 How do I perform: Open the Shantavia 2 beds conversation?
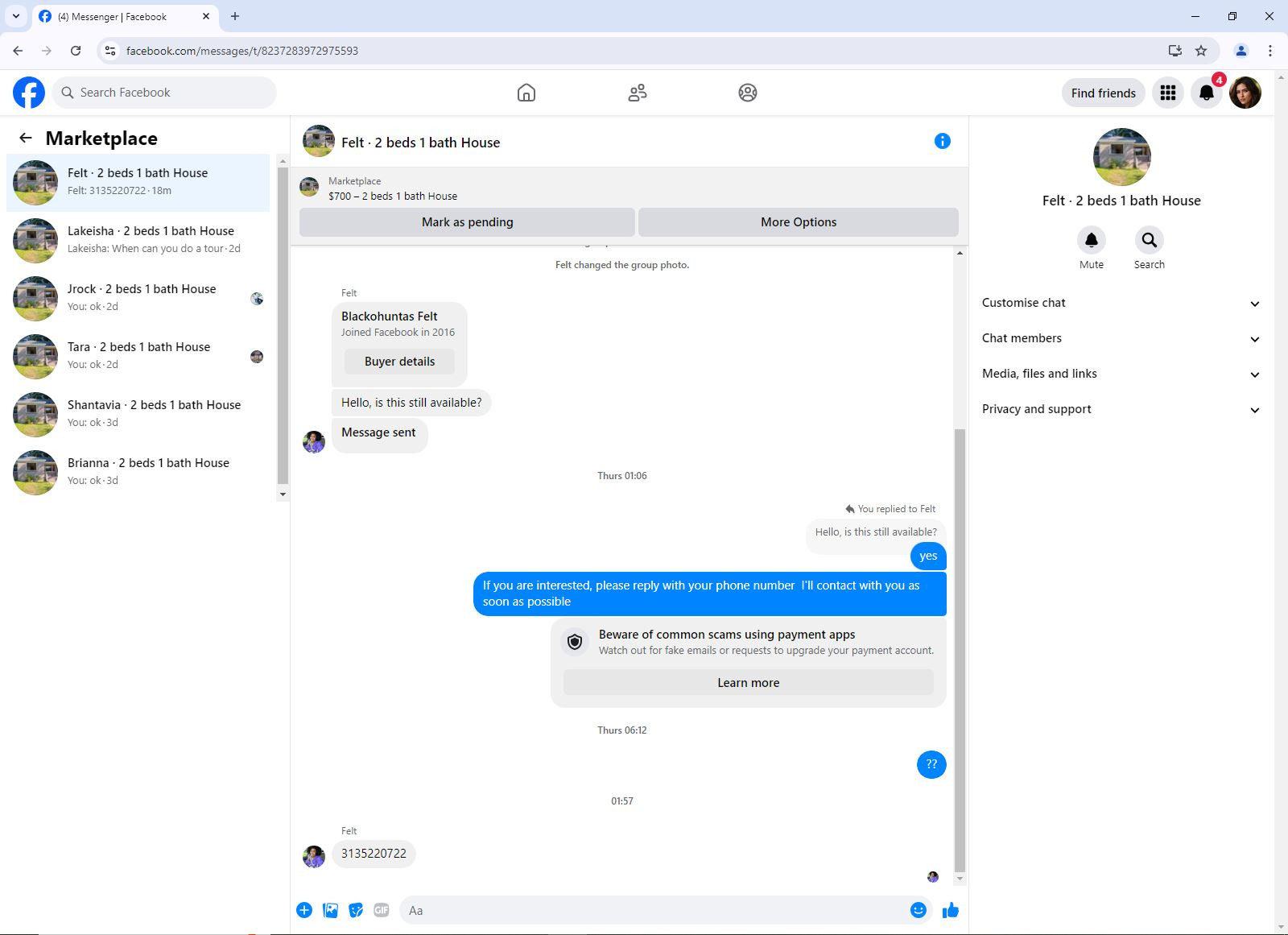138,415
